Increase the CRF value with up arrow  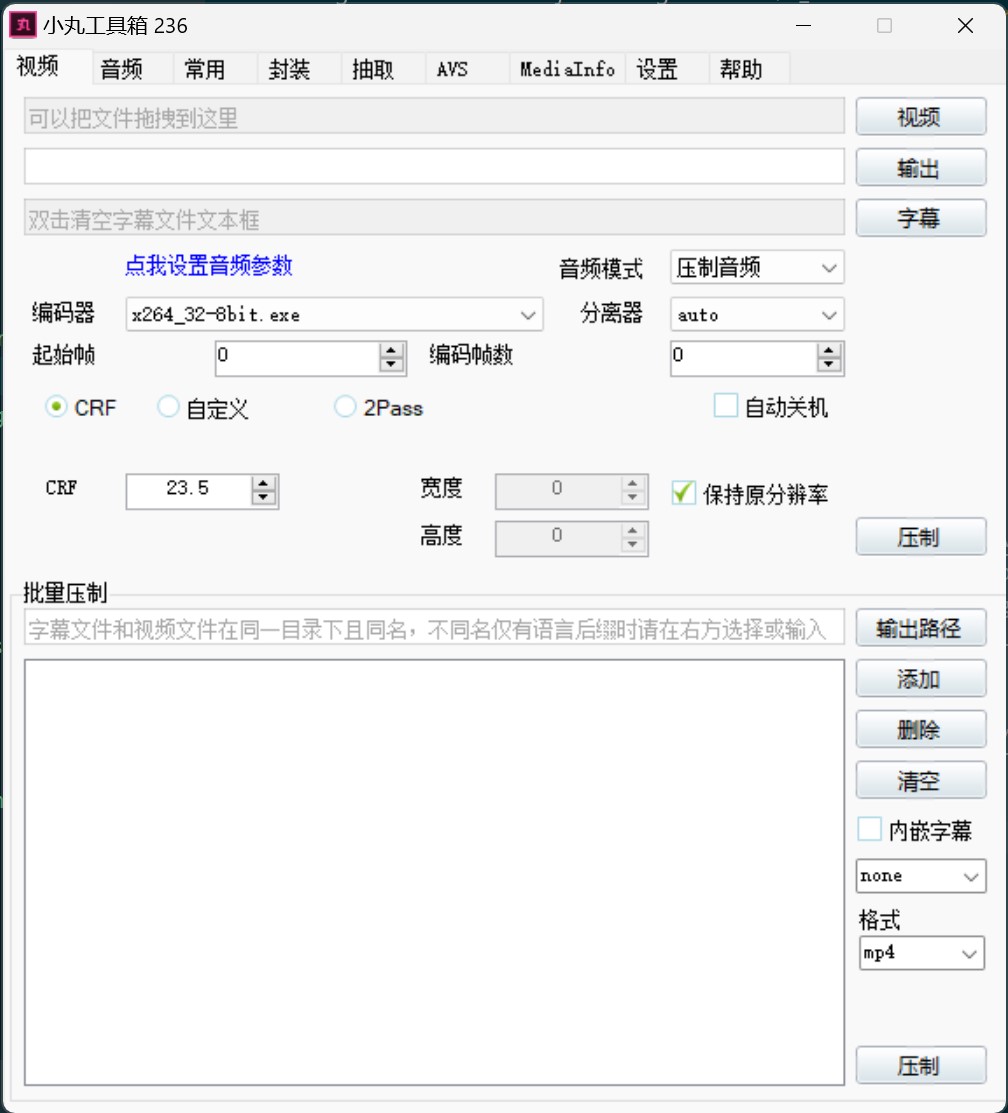(x=264, y=484)
